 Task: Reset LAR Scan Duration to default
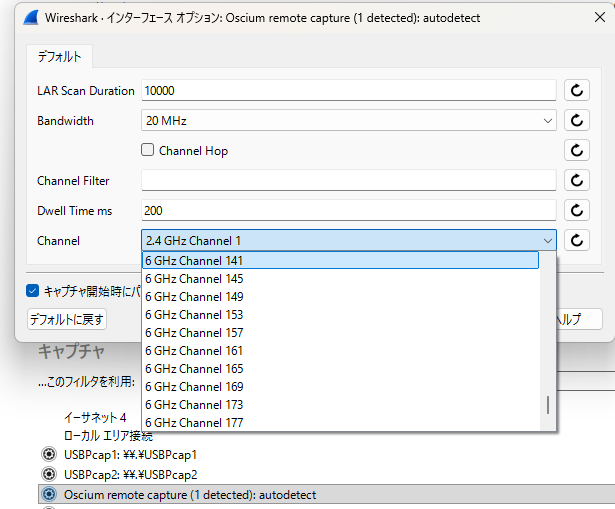pos(577,91)
